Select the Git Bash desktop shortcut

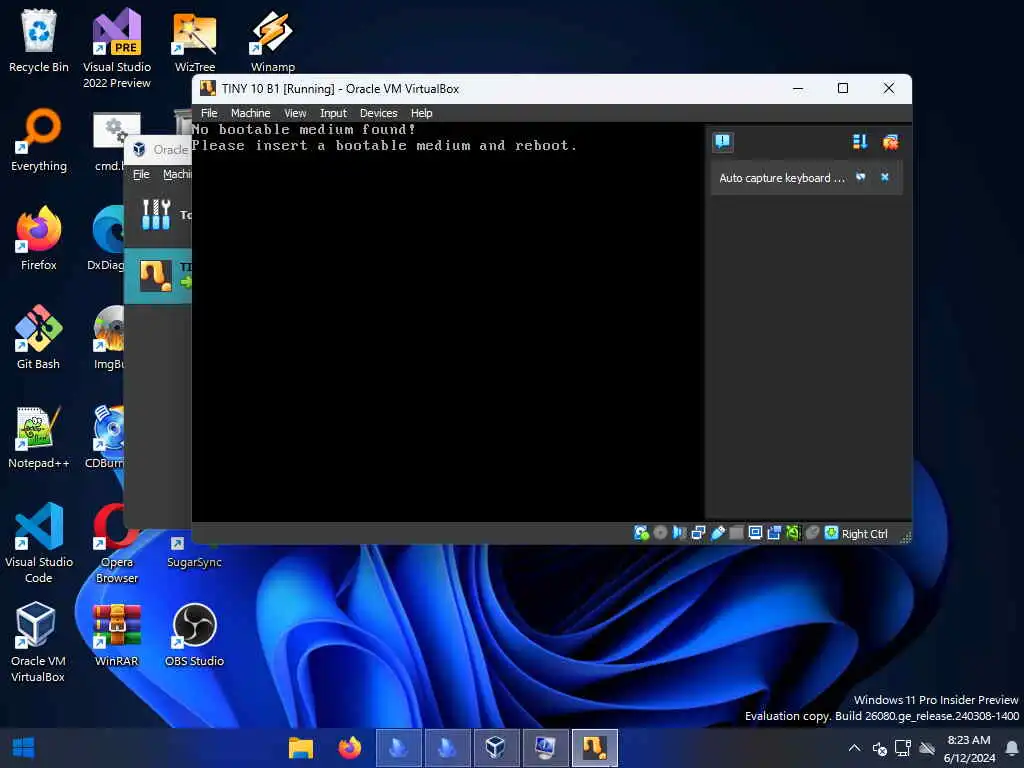coord(39,338)
